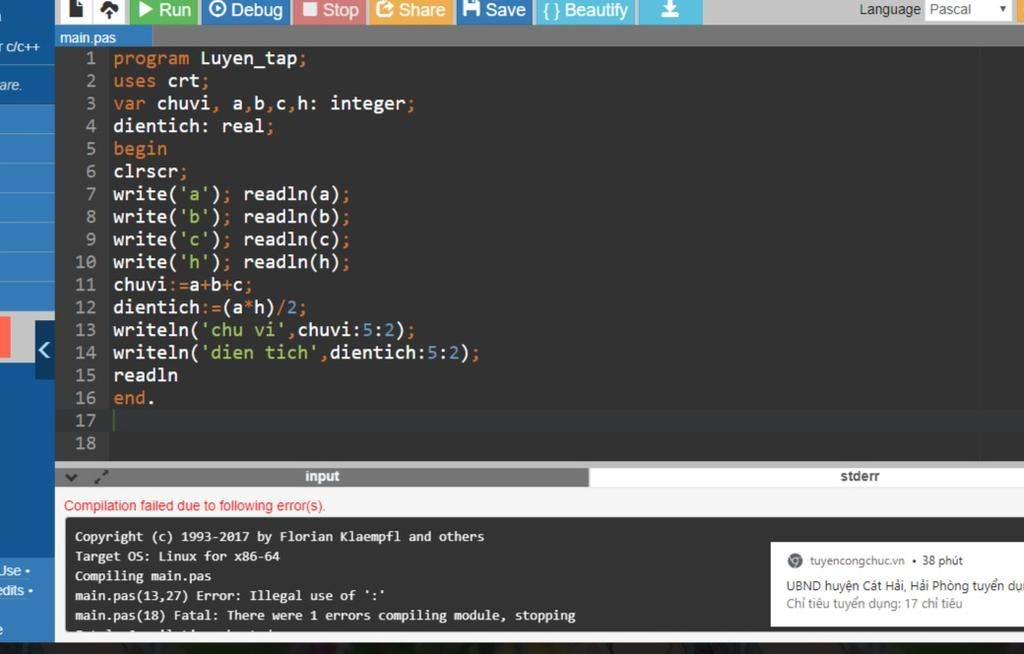
Task: Click the 'dientich: real;' declaration line
Action: point(193,126)
